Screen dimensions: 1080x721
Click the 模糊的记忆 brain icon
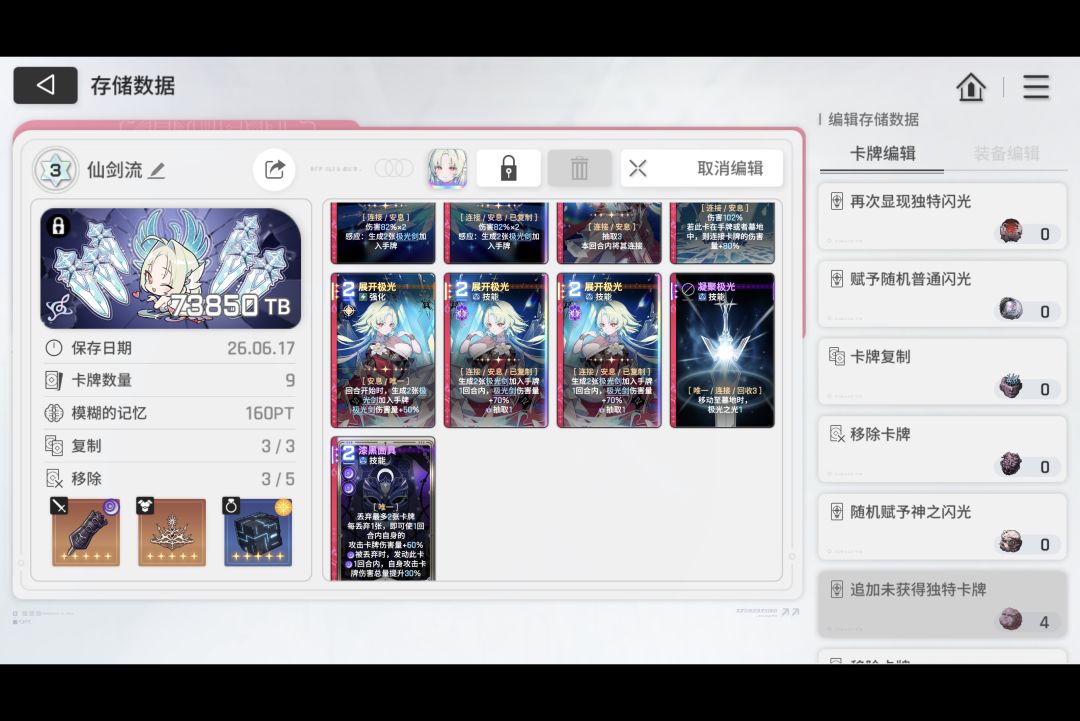click(x=54, y=413)
